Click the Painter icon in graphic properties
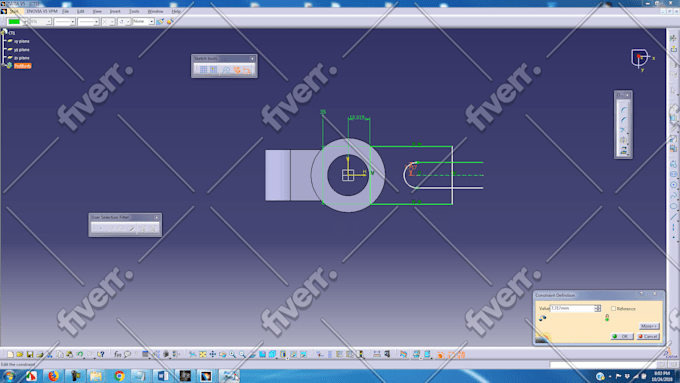Image resolution: width=680 pixels, height=383 pixels. coord(160,21)
